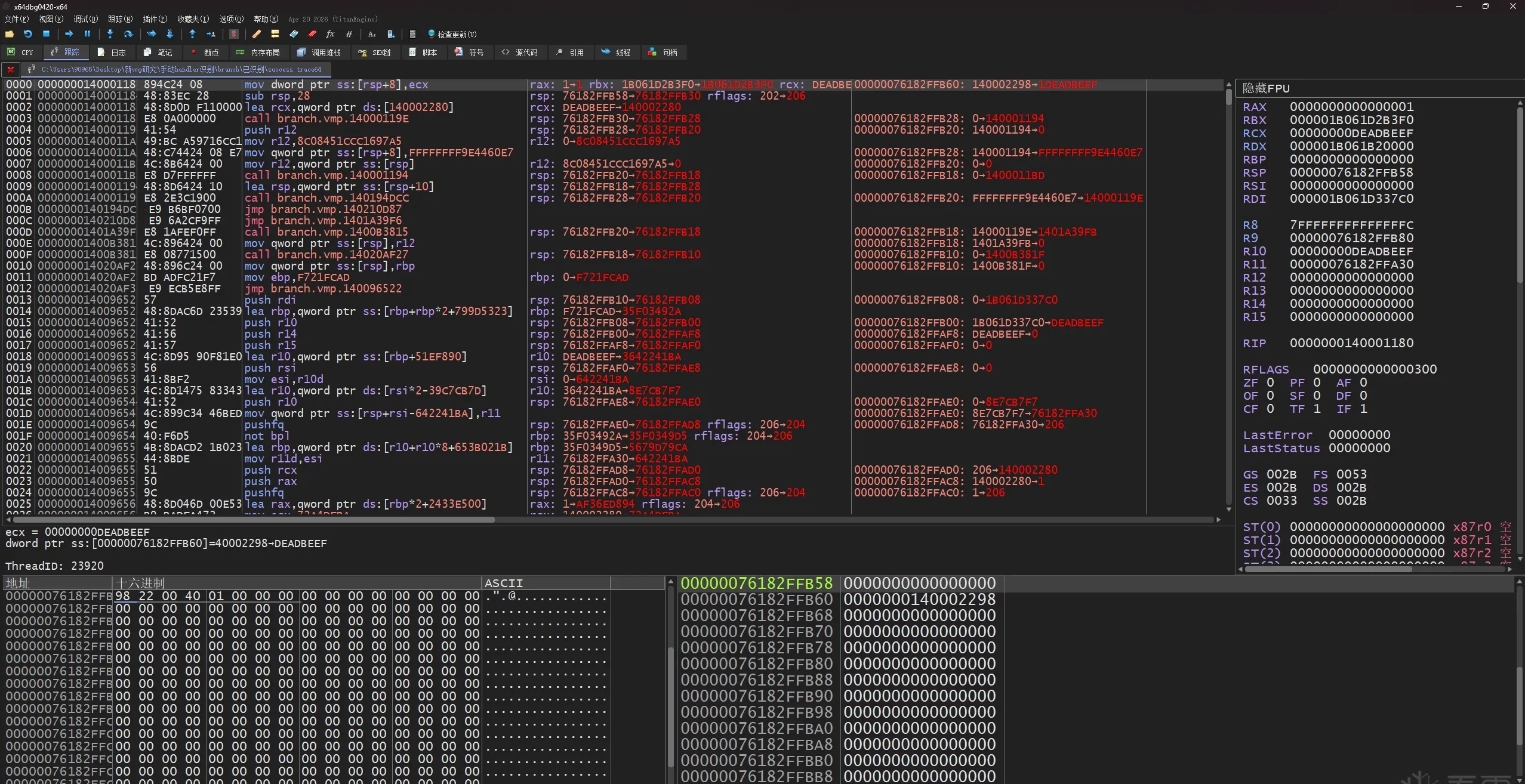Open the Bookmarks red tag icon
The image size is (1525, 784).
click(x=312, y=34)
